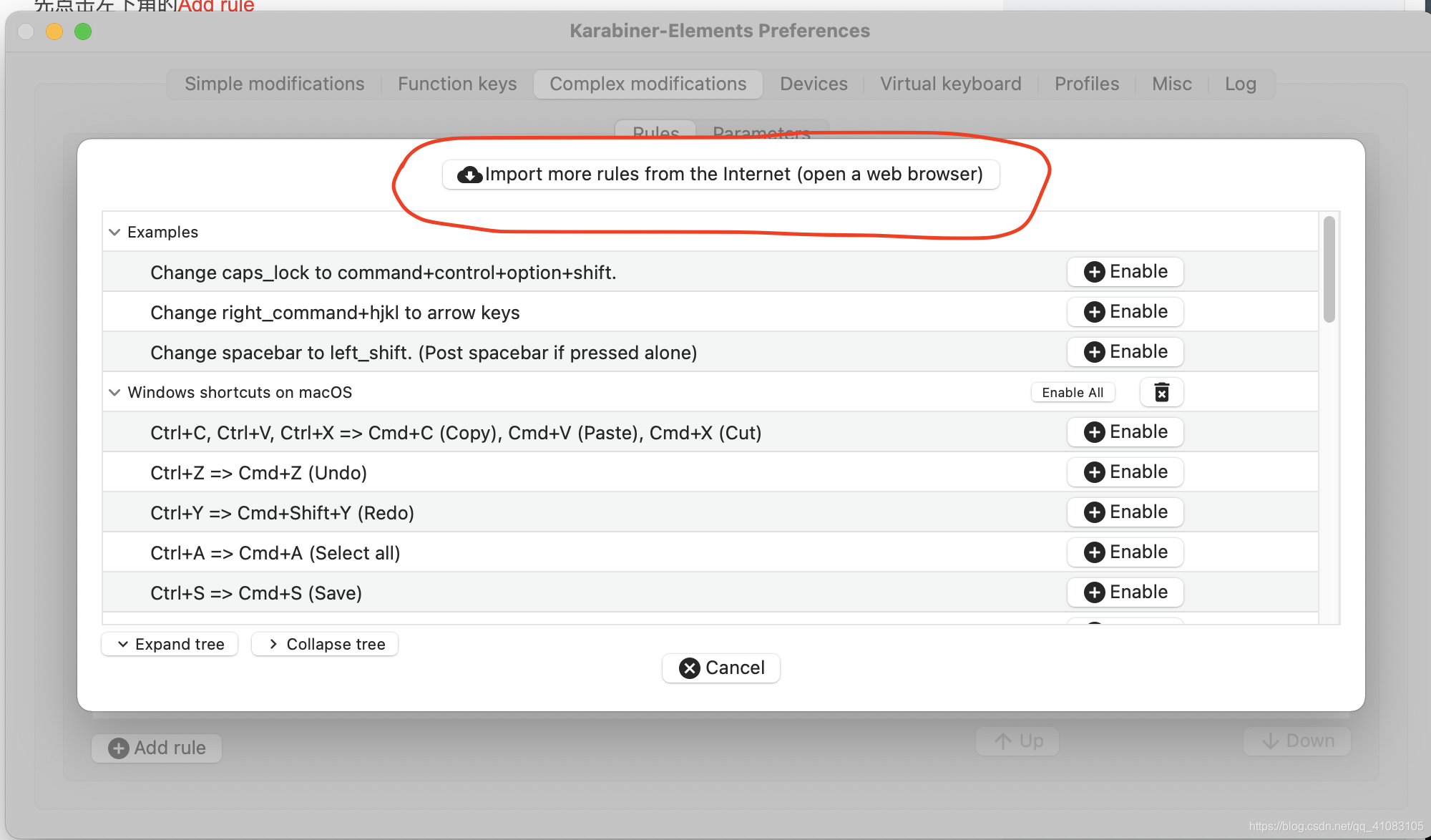The width and height of the screenshot is (1431, 840).
Task: Click plus icon beside Ctrl+Z Undo rule
Action: click(x=1094, y=472)
